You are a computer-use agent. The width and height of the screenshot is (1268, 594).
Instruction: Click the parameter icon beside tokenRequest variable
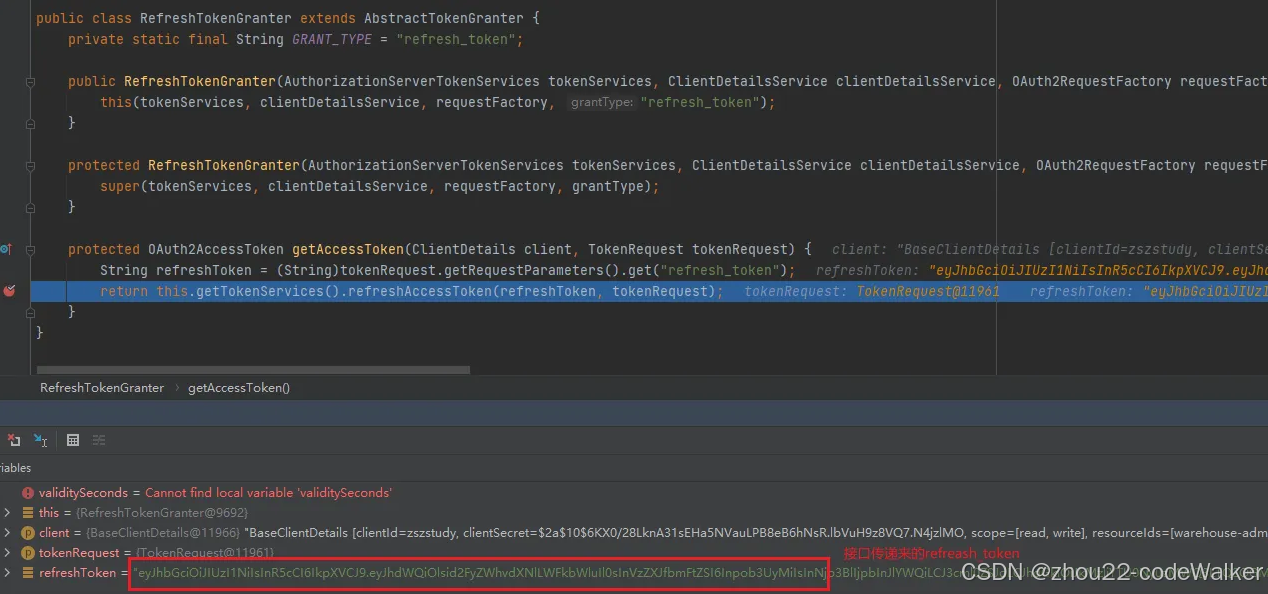point(28,553)
